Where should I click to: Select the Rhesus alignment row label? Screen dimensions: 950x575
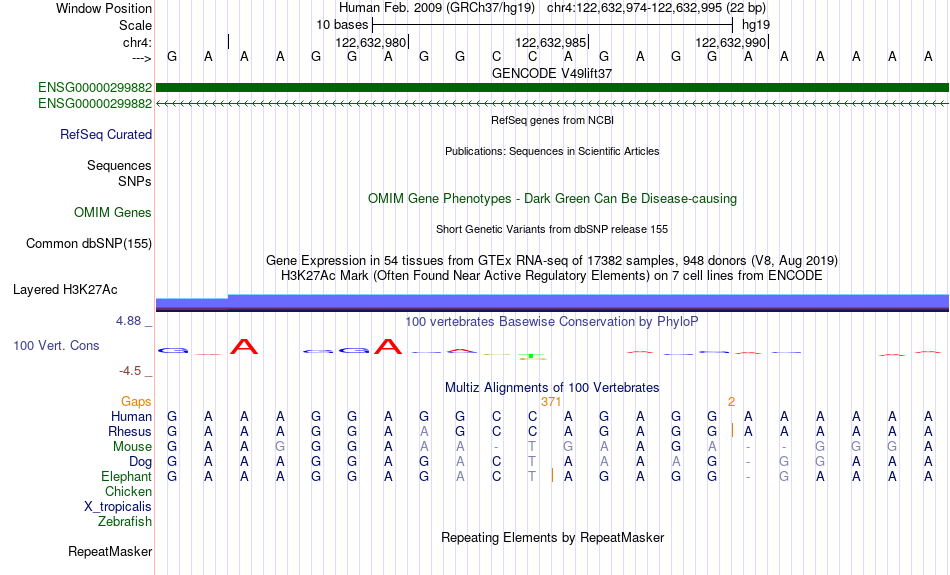click(x=130, y=431)
